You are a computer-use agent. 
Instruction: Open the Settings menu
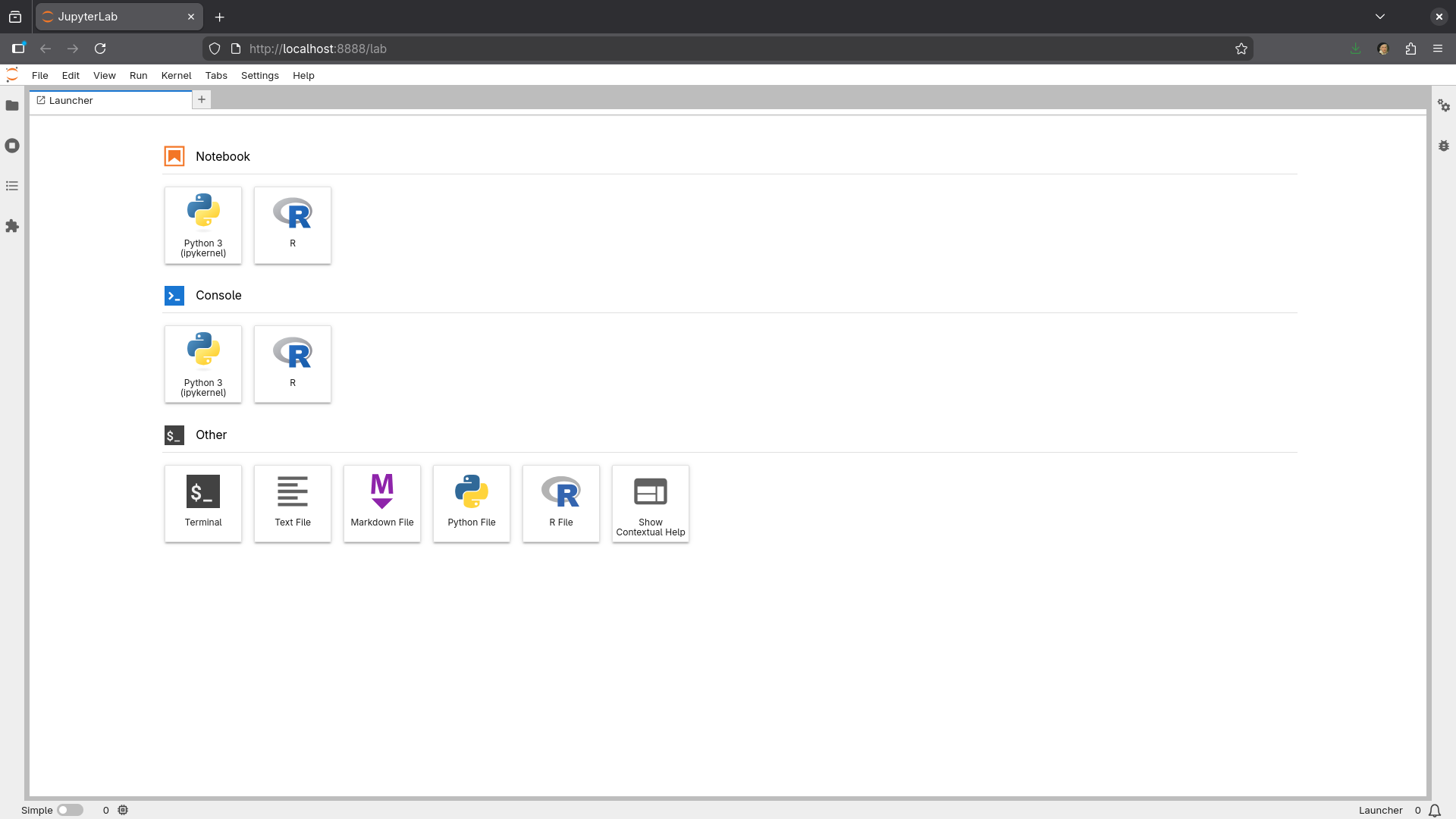(259, 75)
